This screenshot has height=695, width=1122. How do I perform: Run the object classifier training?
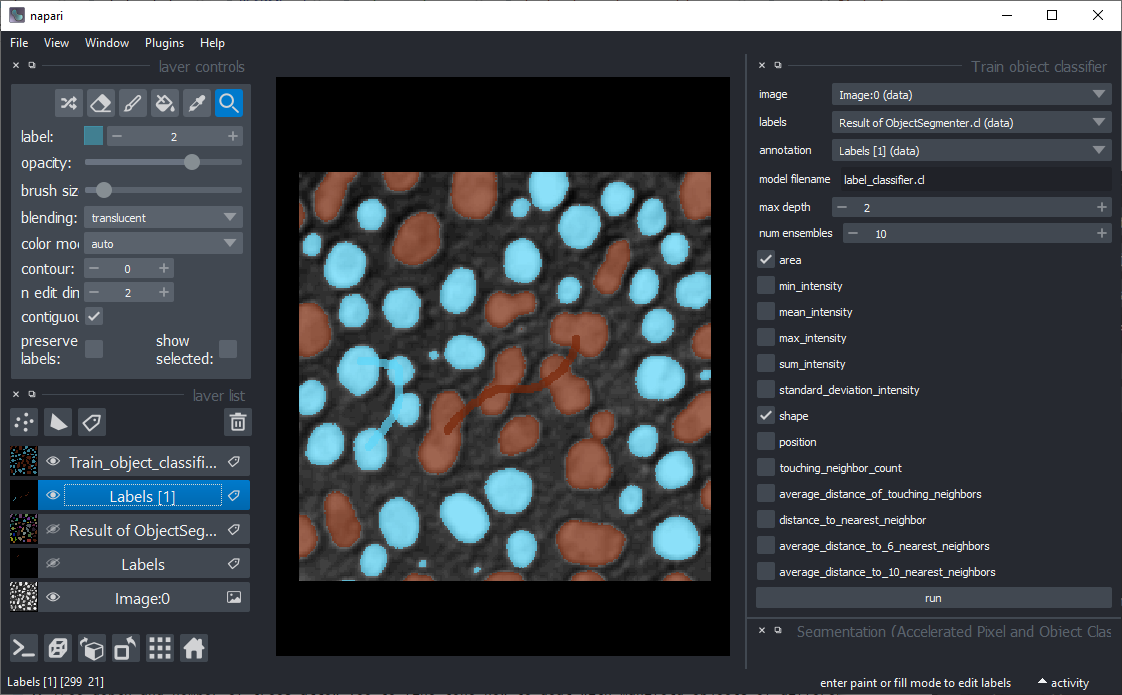pyautogui.click(x=933, y=597)
